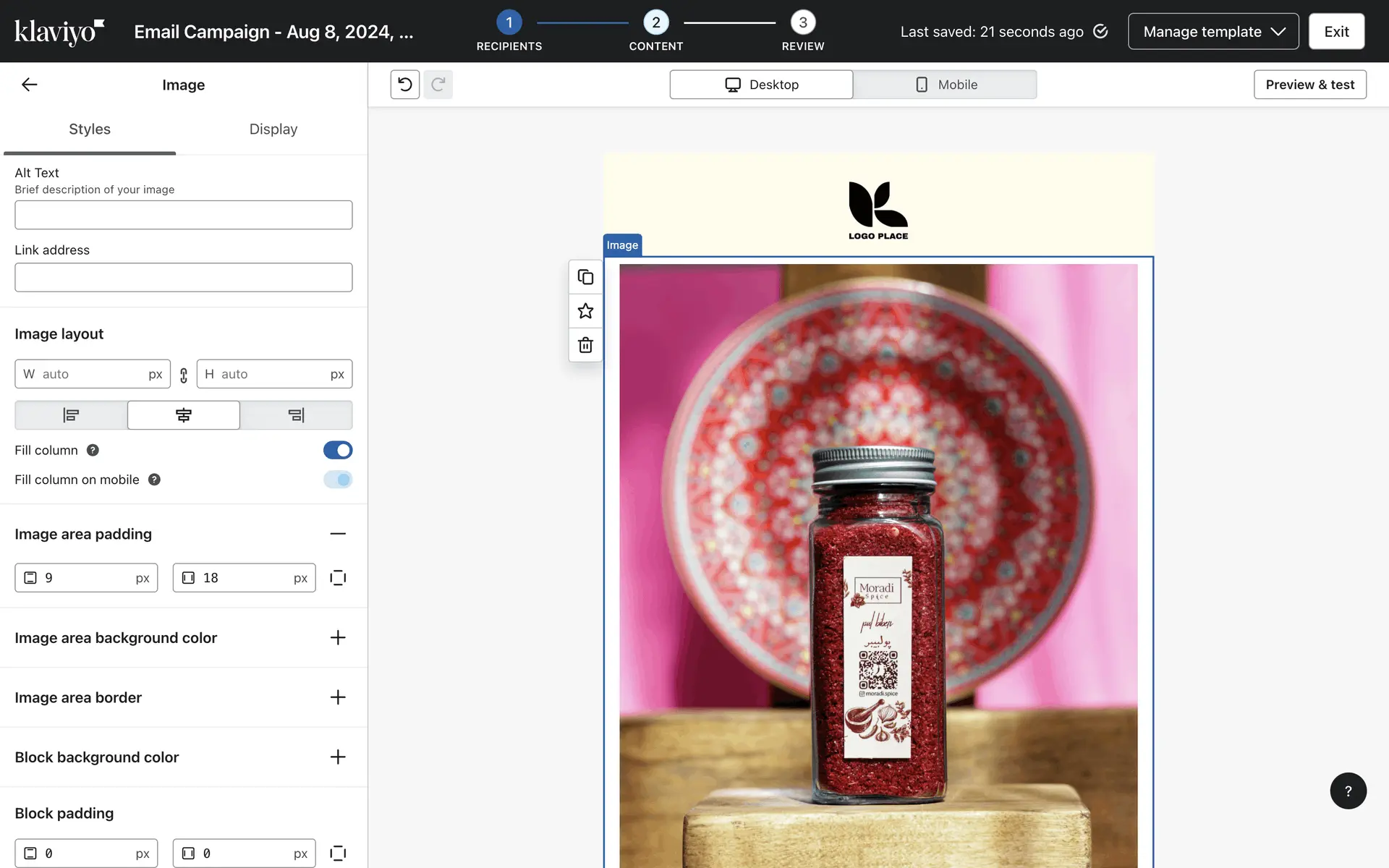Click the Preview & test button
The image size is (1389, 868).
pos(1309,85)
